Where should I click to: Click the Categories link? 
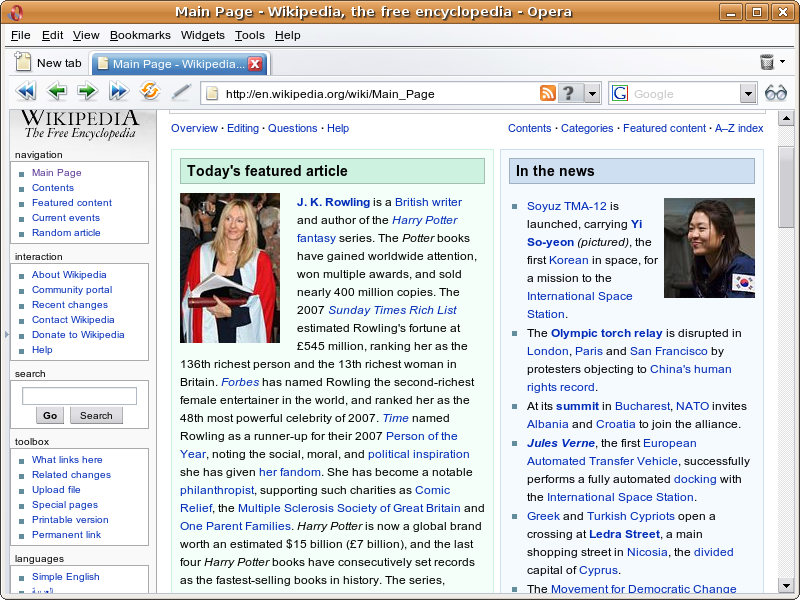click(587, 129)
